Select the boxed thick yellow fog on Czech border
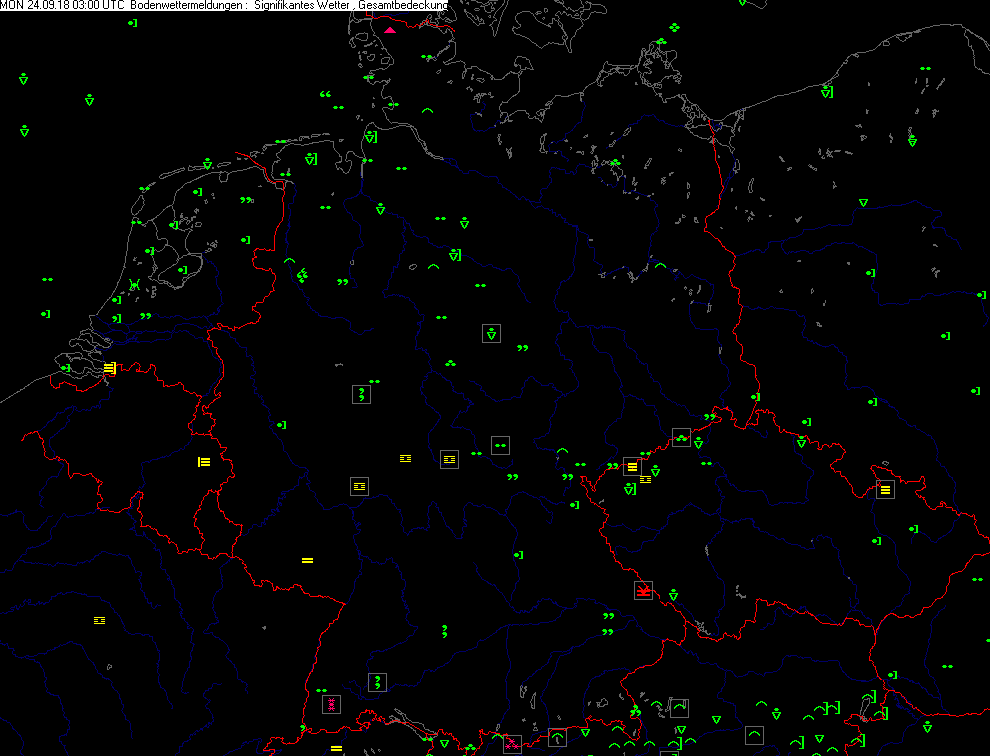990x756 pixels. (631, 466)
